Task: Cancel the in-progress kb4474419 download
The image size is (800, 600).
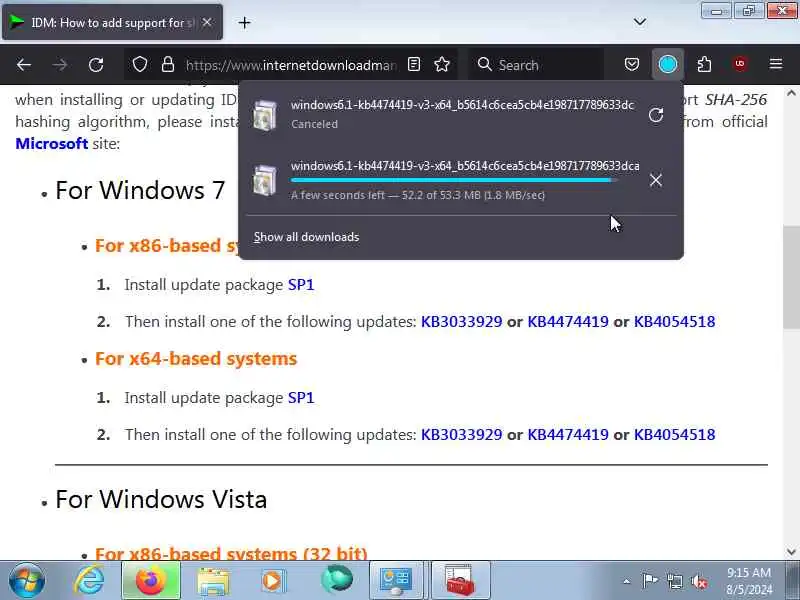Action: coord(656,180)
